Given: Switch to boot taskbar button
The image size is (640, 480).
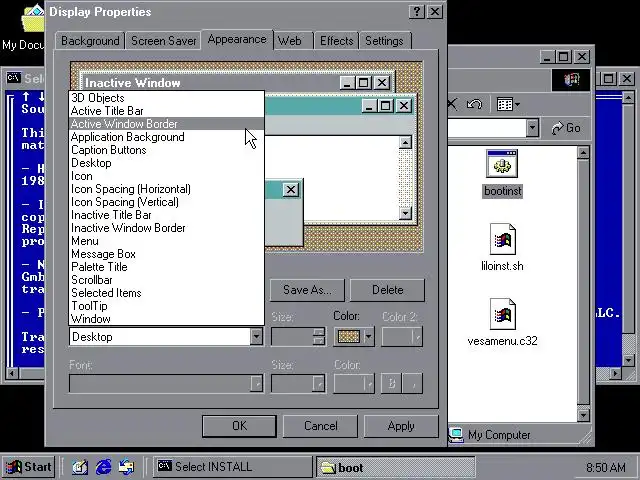Looking at the screenshot, I should [396, 467].
